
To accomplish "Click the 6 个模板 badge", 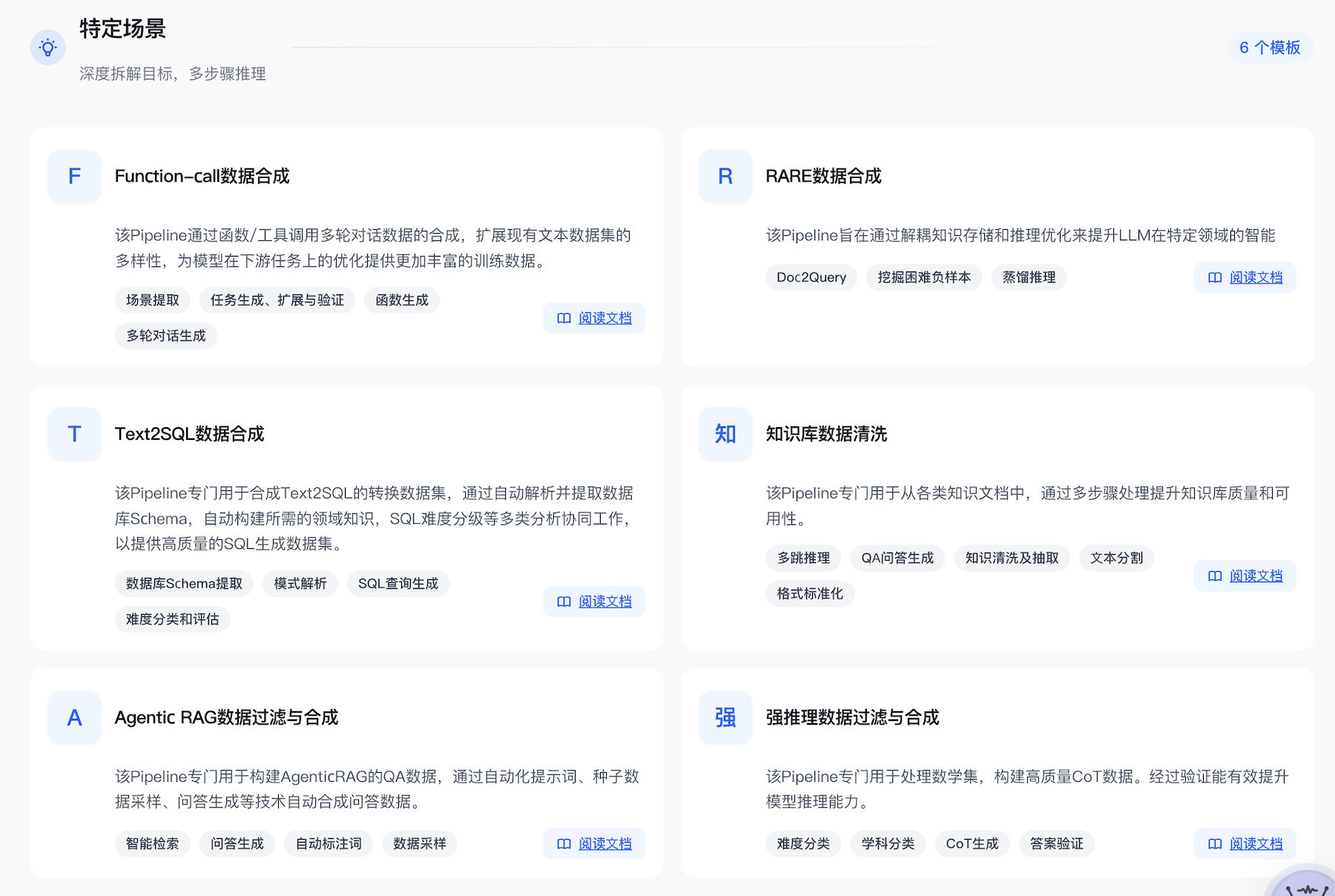I will coord(1270,47).
